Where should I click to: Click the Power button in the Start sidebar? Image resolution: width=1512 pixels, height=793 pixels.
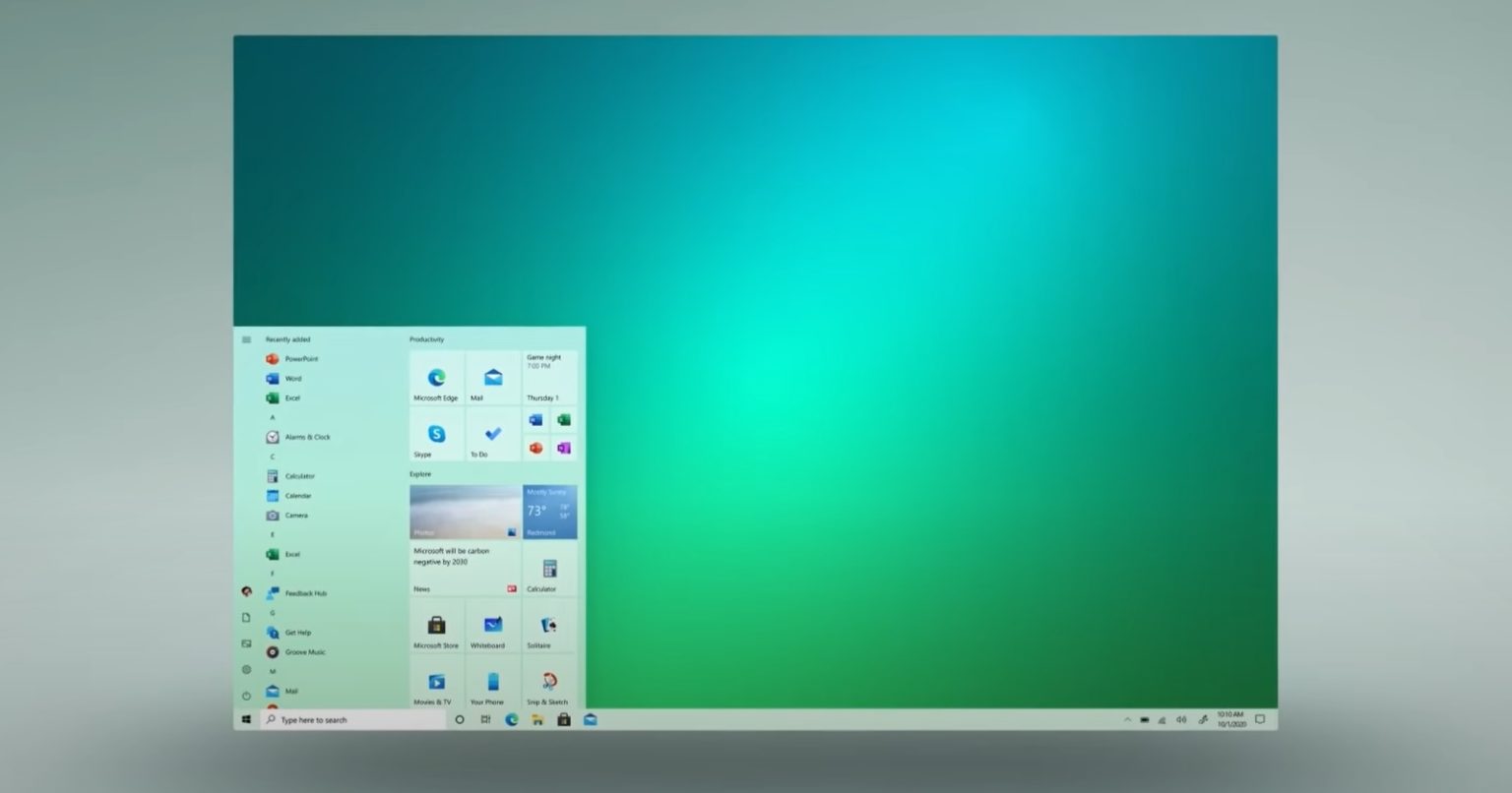(246, 696)
